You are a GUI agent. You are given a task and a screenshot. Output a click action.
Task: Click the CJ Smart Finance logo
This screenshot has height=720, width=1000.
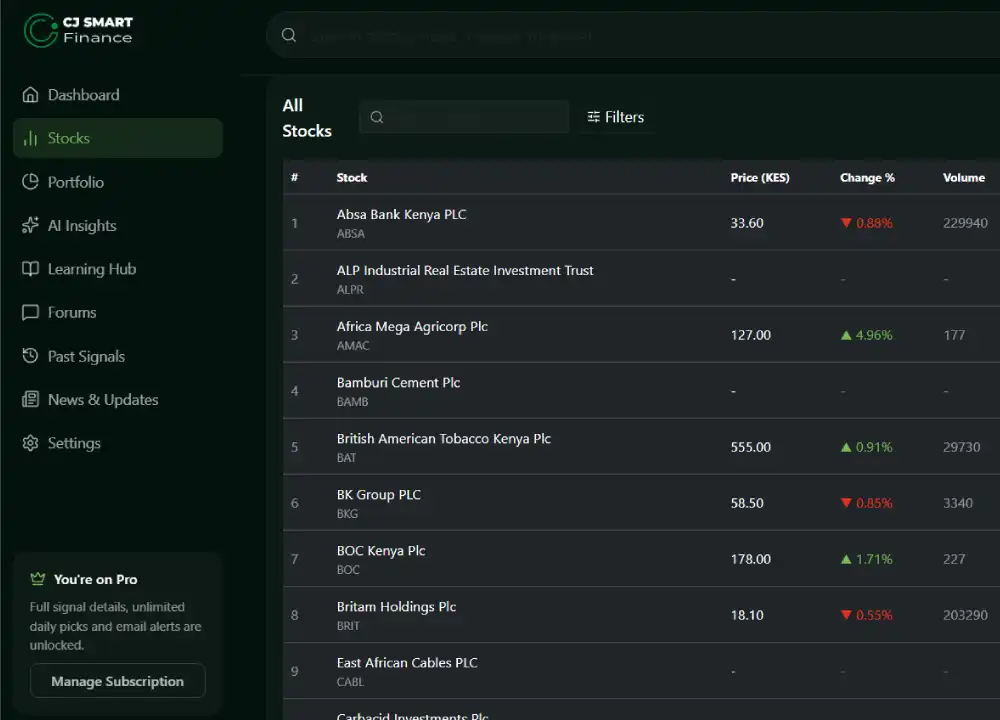click(x=78, y=30)
